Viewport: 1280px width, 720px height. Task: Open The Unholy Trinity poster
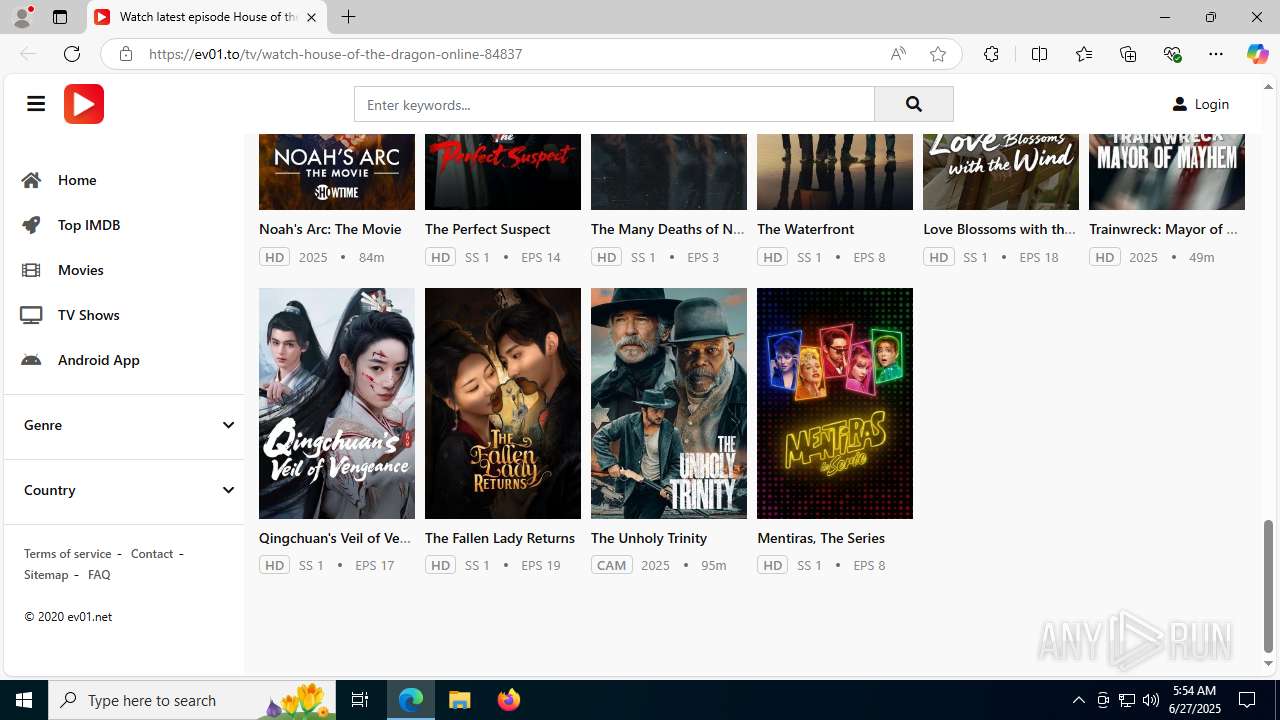pyautogui.click(x=669, y=403)
